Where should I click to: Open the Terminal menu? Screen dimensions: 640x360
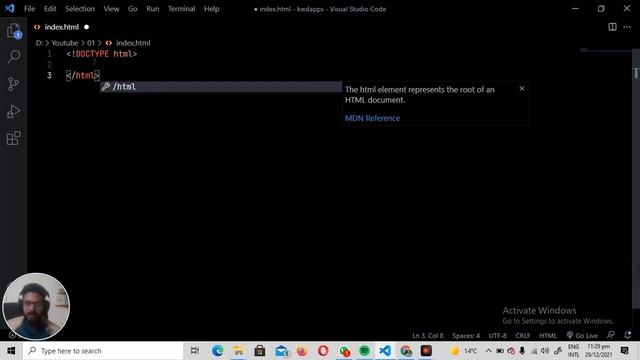(x=181, y=9)
